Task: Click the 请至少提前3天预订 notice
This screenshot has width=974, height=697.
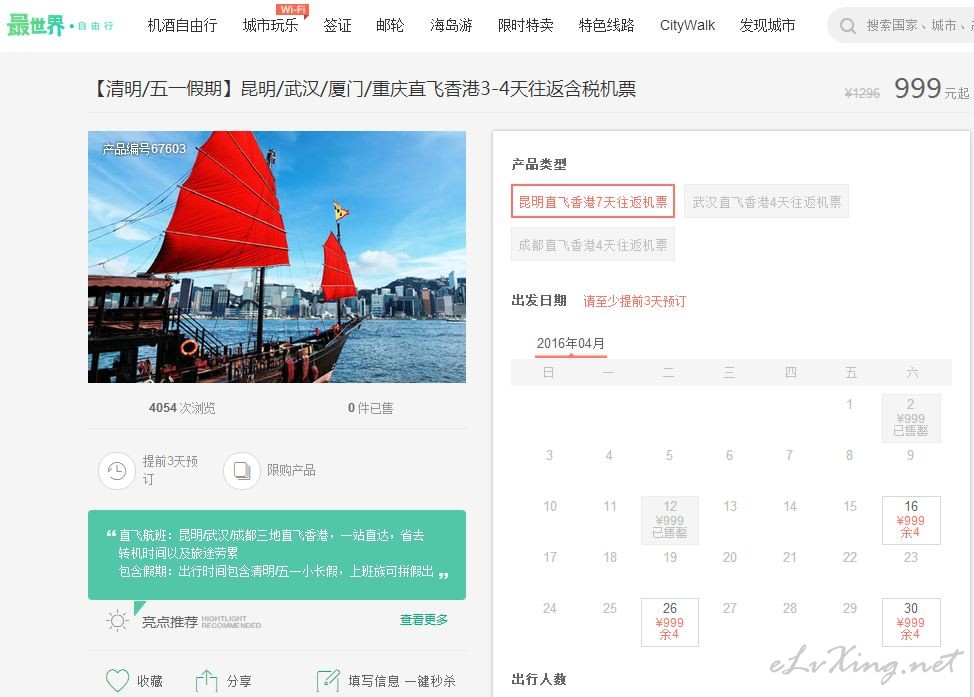Action: click(634, 301)
